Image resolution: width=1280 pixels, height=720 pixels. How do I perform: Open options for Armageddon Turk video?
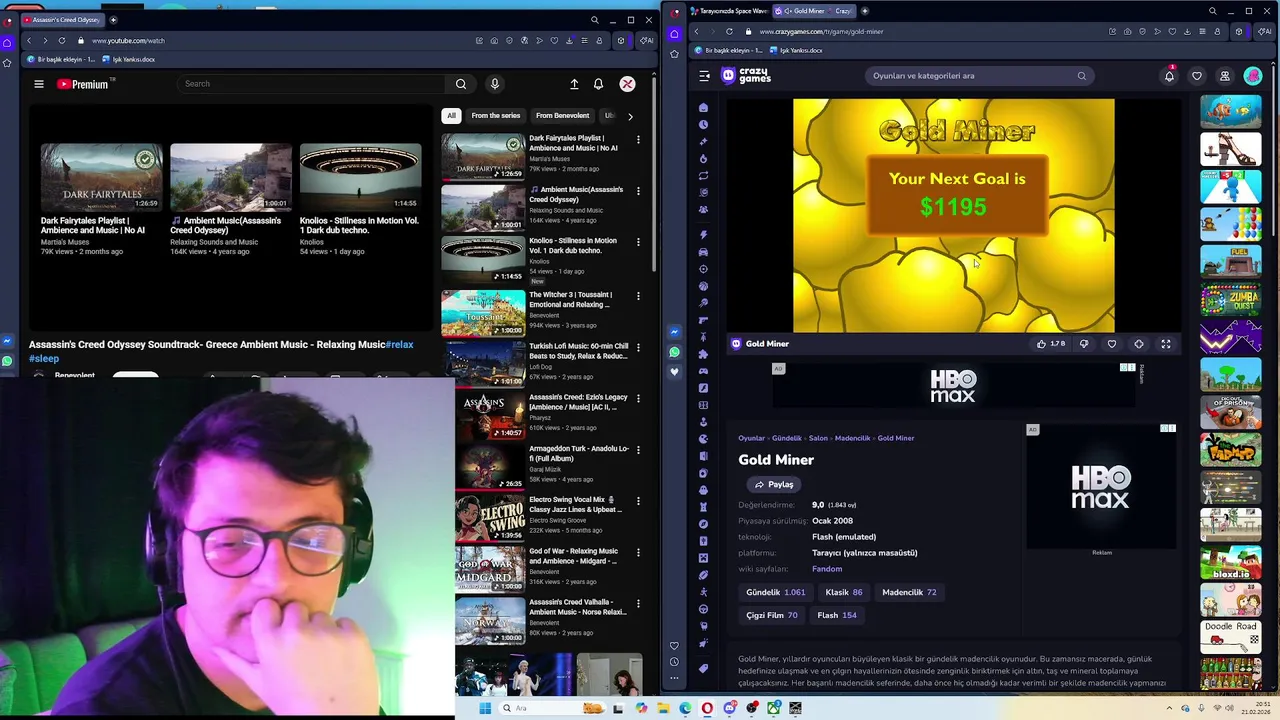coord(638,449)
